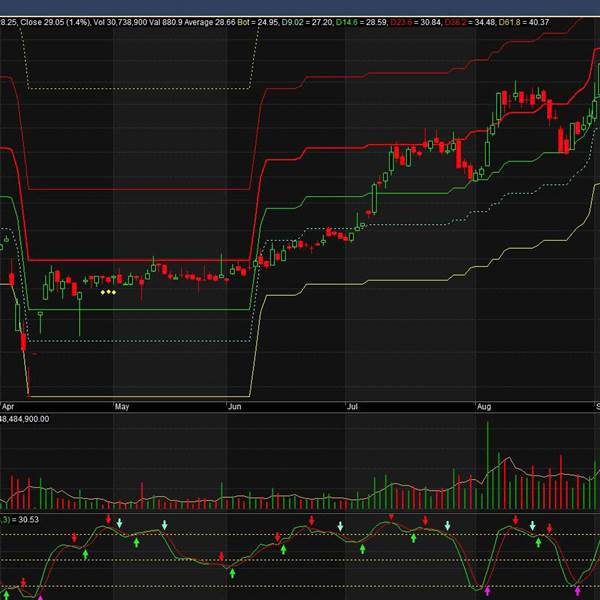Click the 48,484,900.00 volume scale label

pyautogui.click(x=24, y=419)
